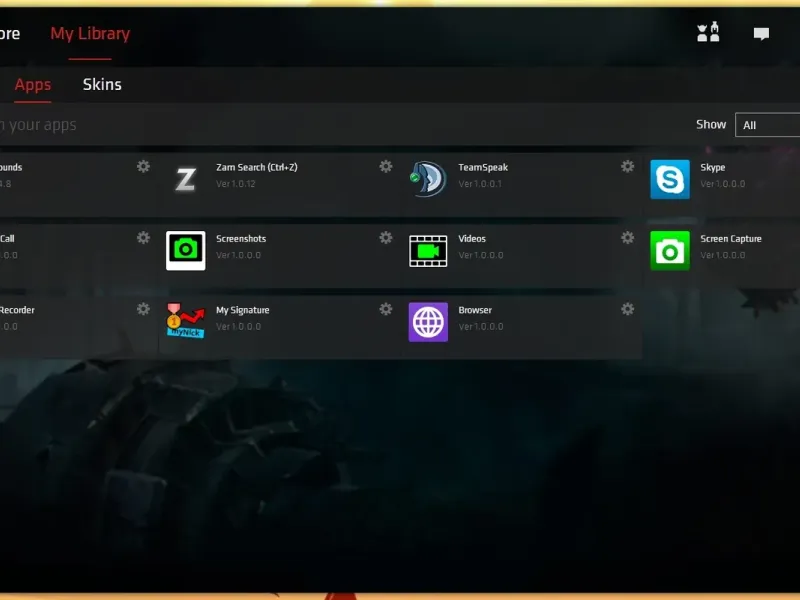Switch to the My Library tab
The height and width of the screenshot is (600, 800).
(90, 34)
